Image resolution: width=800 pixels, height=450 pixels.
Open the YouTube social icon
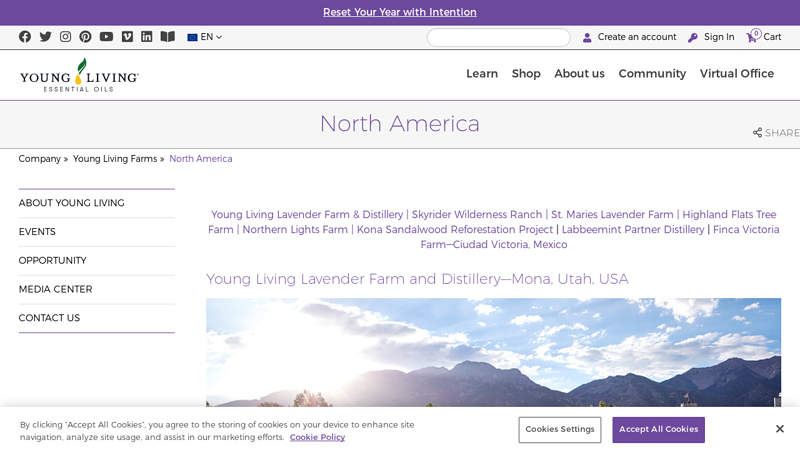(x=106, y=37)
